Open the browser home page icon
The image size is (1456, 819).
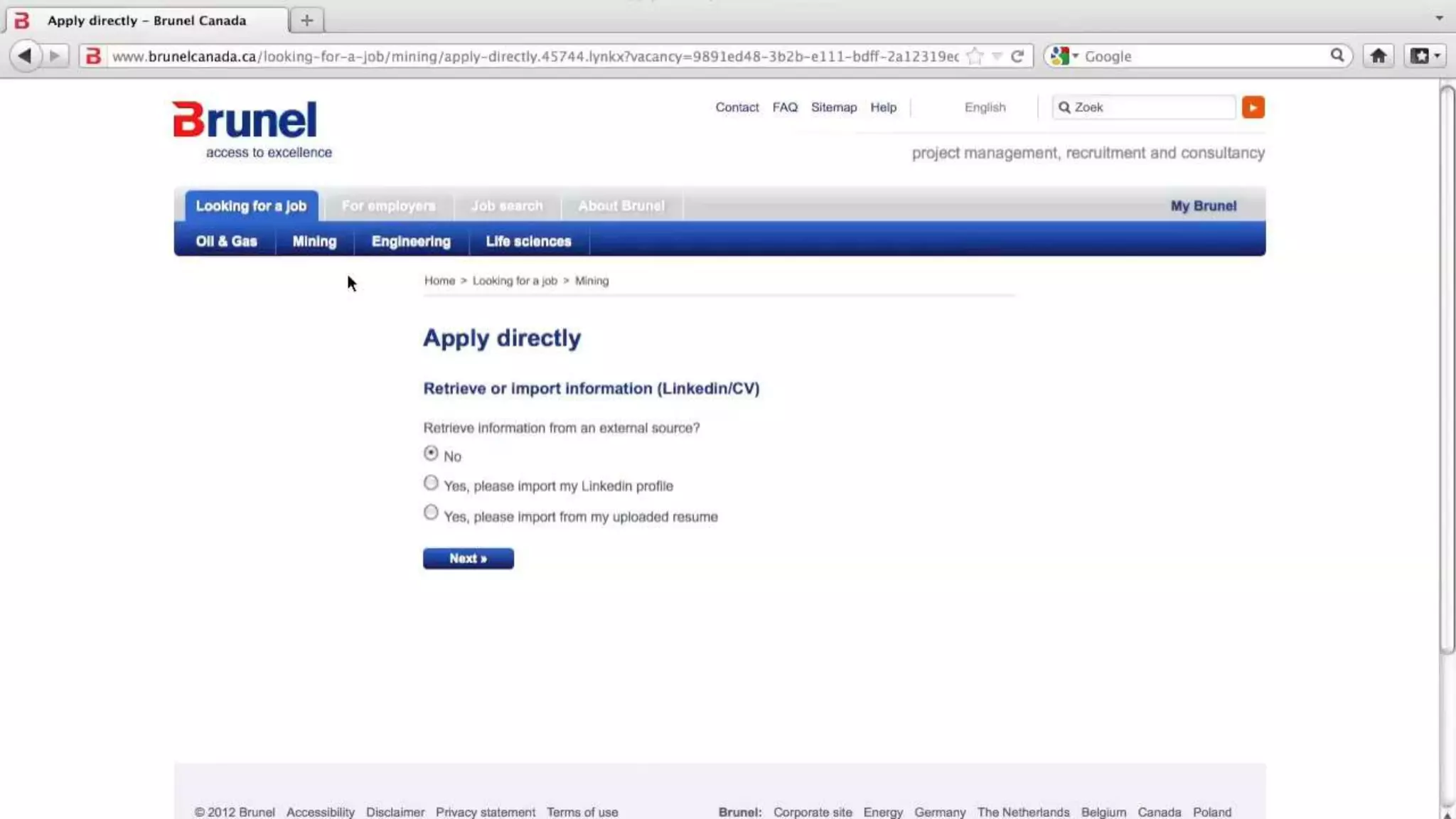click(1378, 55)
